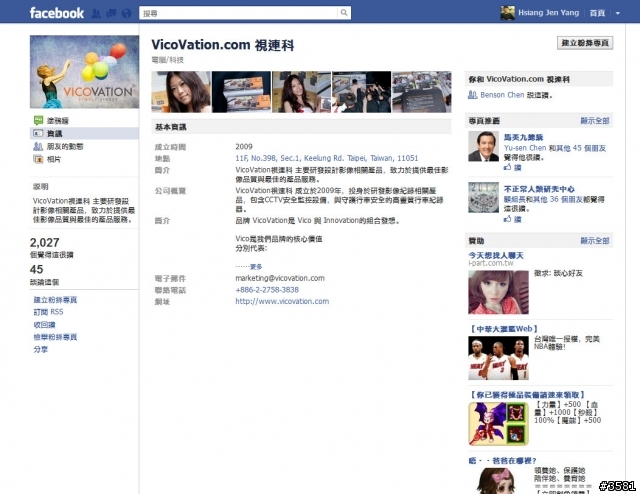Select the 資訊 info tab
Viewport: 640px width, 494px height.
point(84,134)
